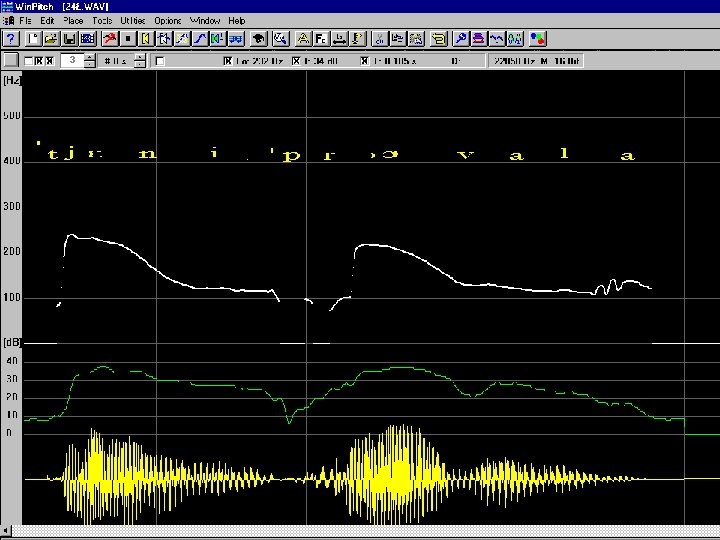The width and height of the screenshot is (720, 540).
Task: Click the WinPitch system menu icon
Action: tap(7, 6)
